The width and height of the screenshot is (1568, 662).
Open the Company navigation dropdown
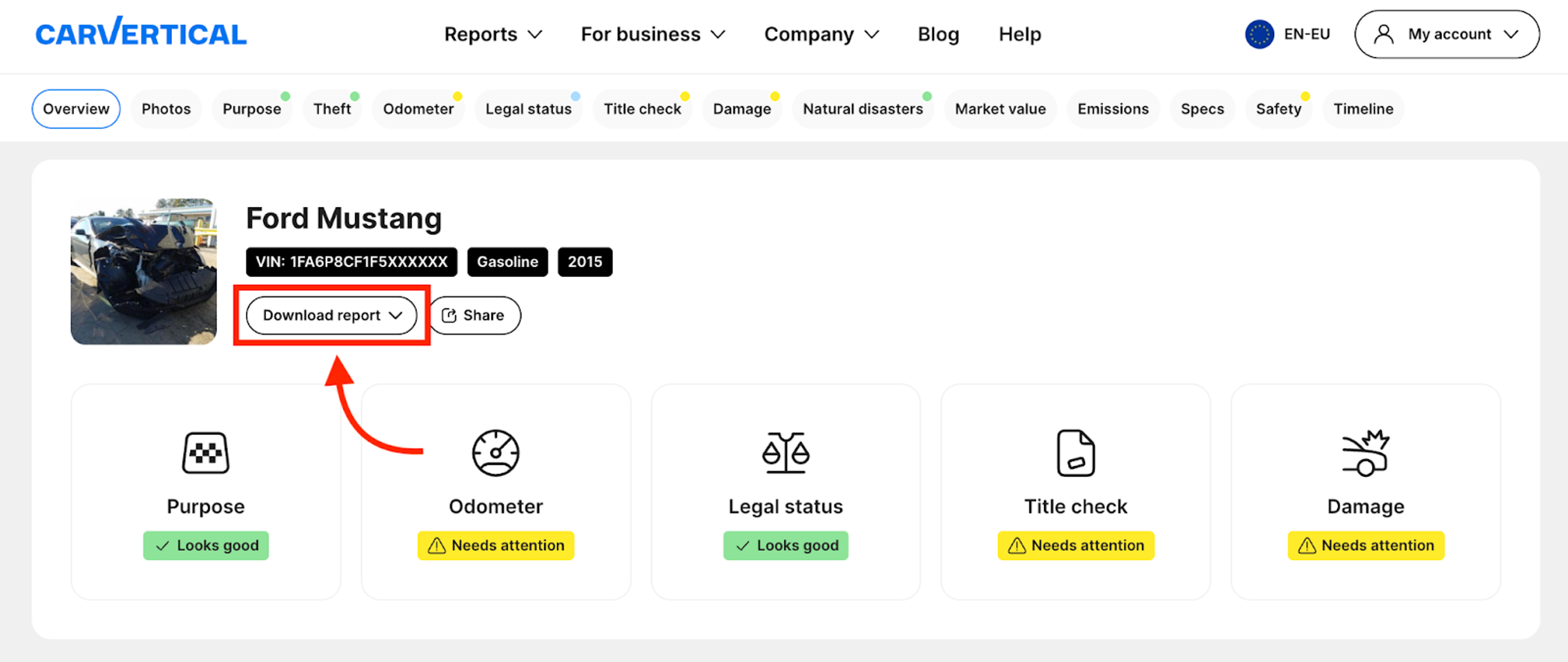click(821, 34)
